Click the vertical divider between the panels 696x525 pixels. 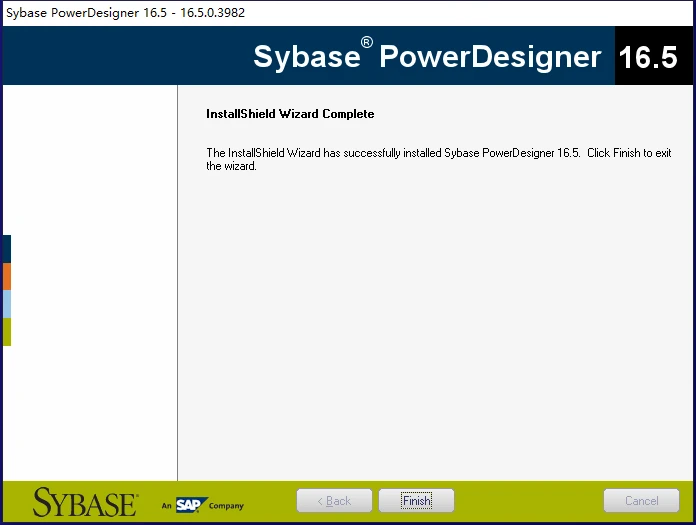178,283
